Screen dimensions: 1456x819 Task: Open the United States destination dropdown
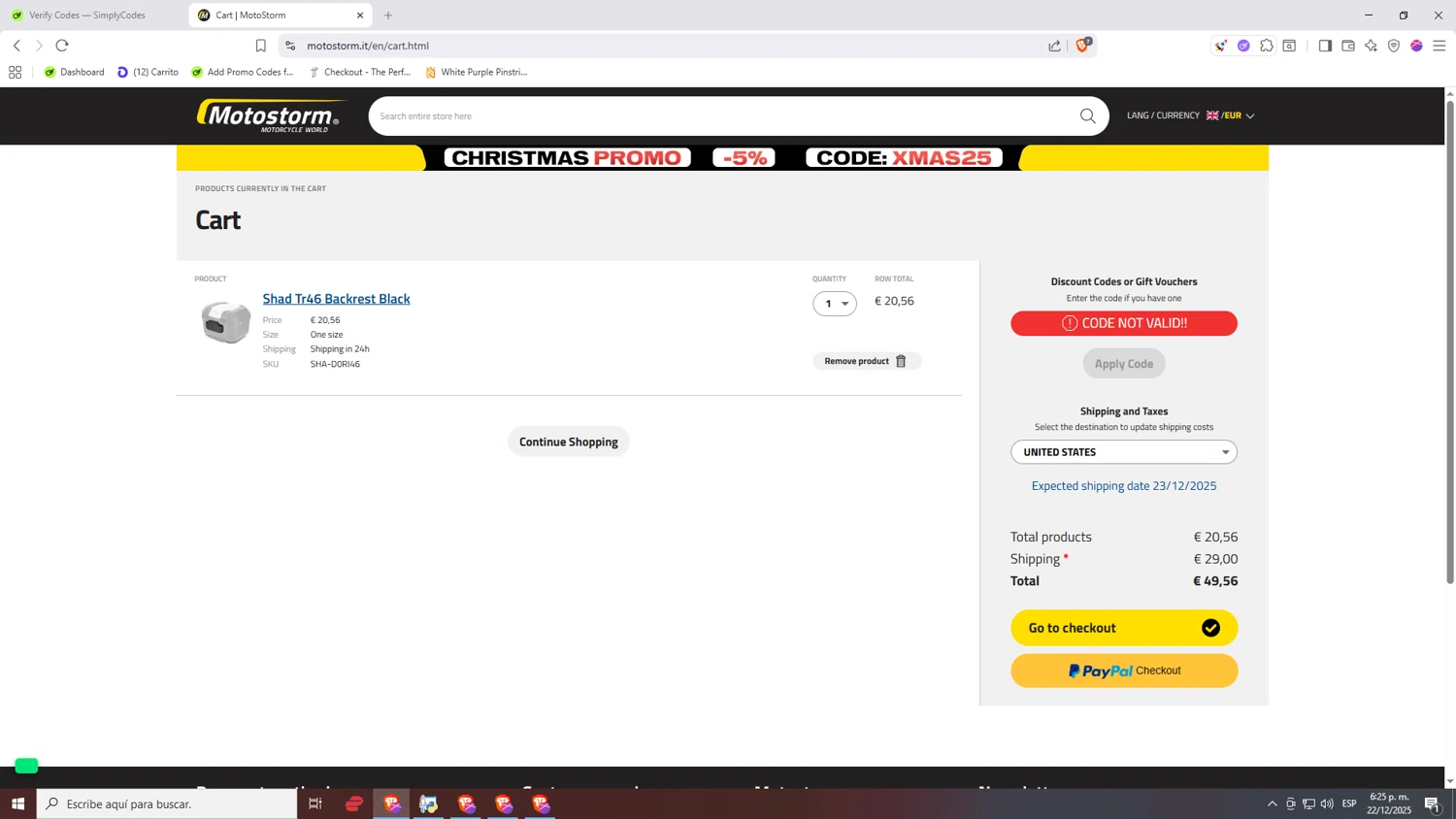[x=1124, y=452]
